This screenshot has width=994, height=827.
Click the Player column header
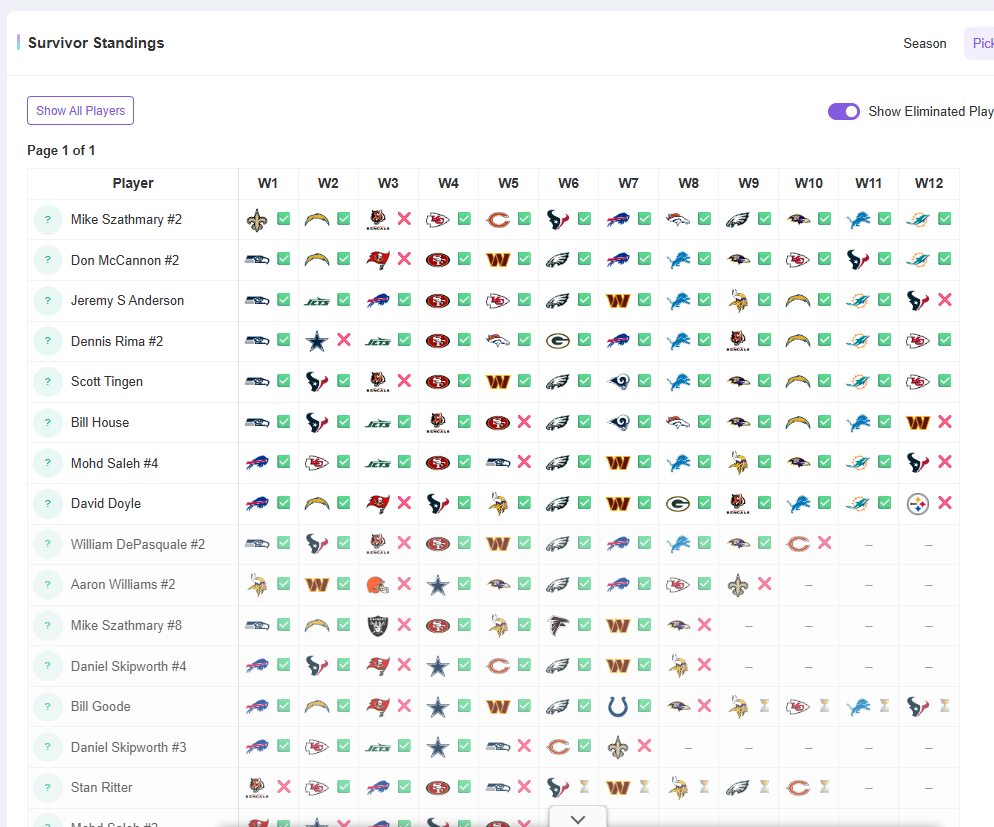(x=133, y=183)
